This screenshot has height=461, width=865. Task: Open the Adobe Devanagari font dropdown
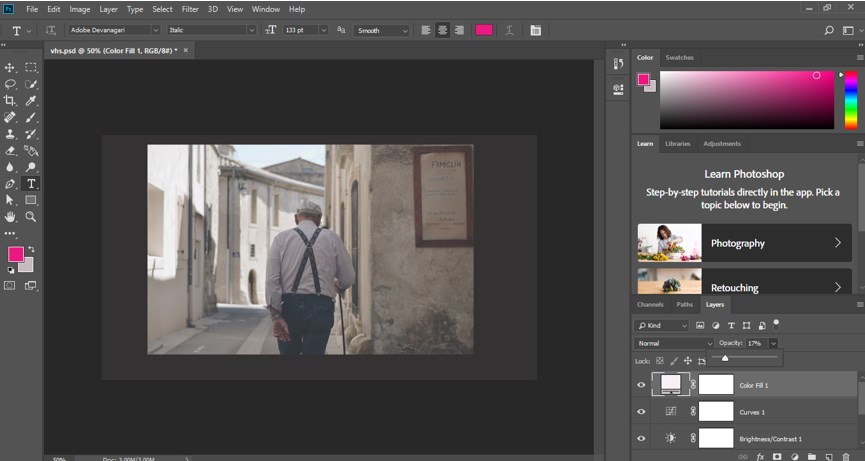(110, 30)
